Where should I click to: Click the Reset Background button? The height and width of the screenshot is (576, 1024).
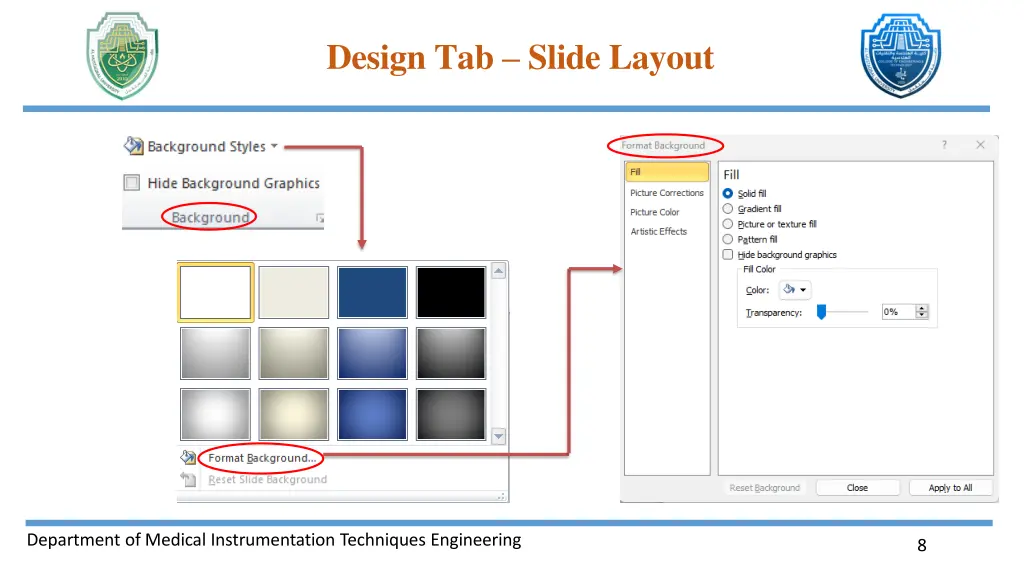click(764, 487)
